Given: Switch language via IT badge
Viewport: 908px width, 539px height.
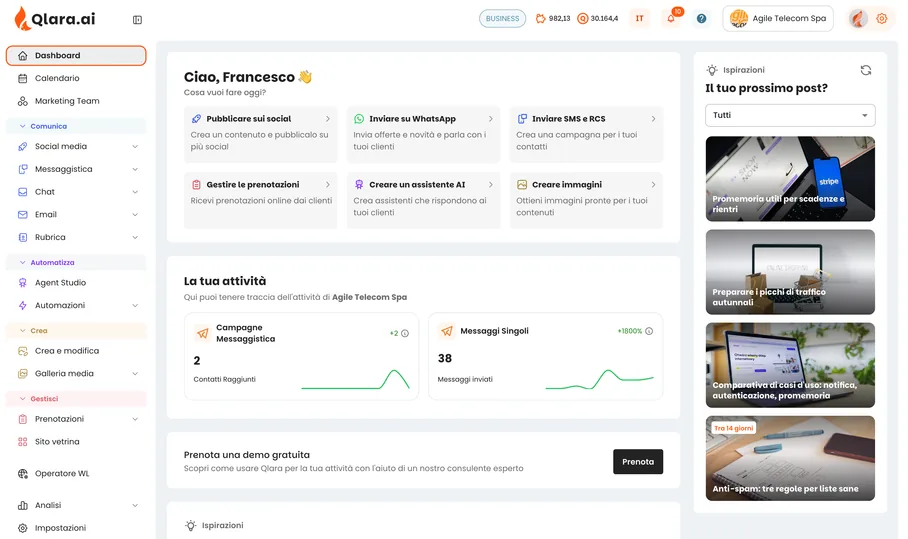Looking at the screenshot, I should 639,19.
